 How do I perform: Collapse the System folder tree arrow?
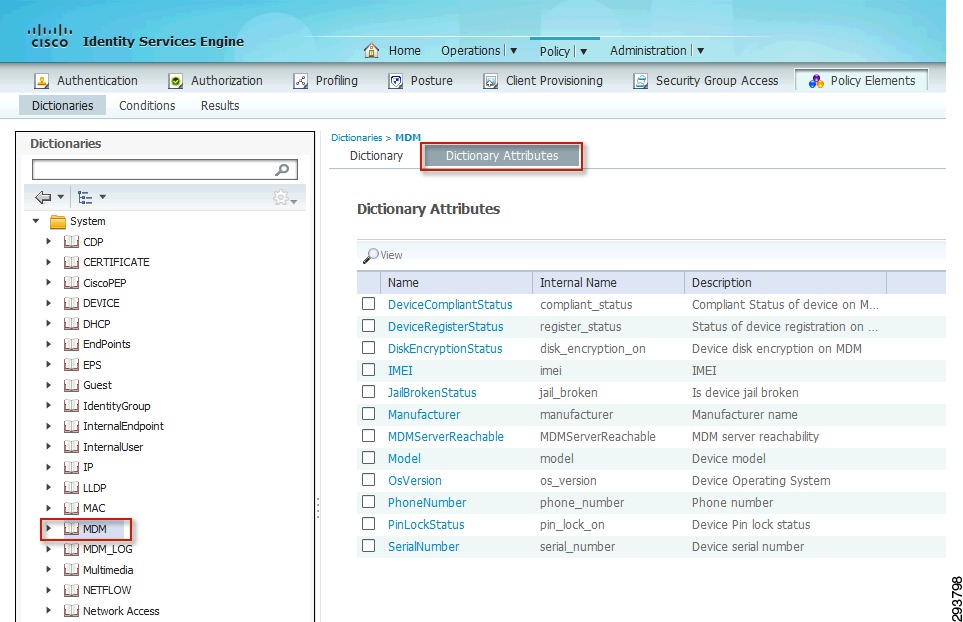(36, 221)
